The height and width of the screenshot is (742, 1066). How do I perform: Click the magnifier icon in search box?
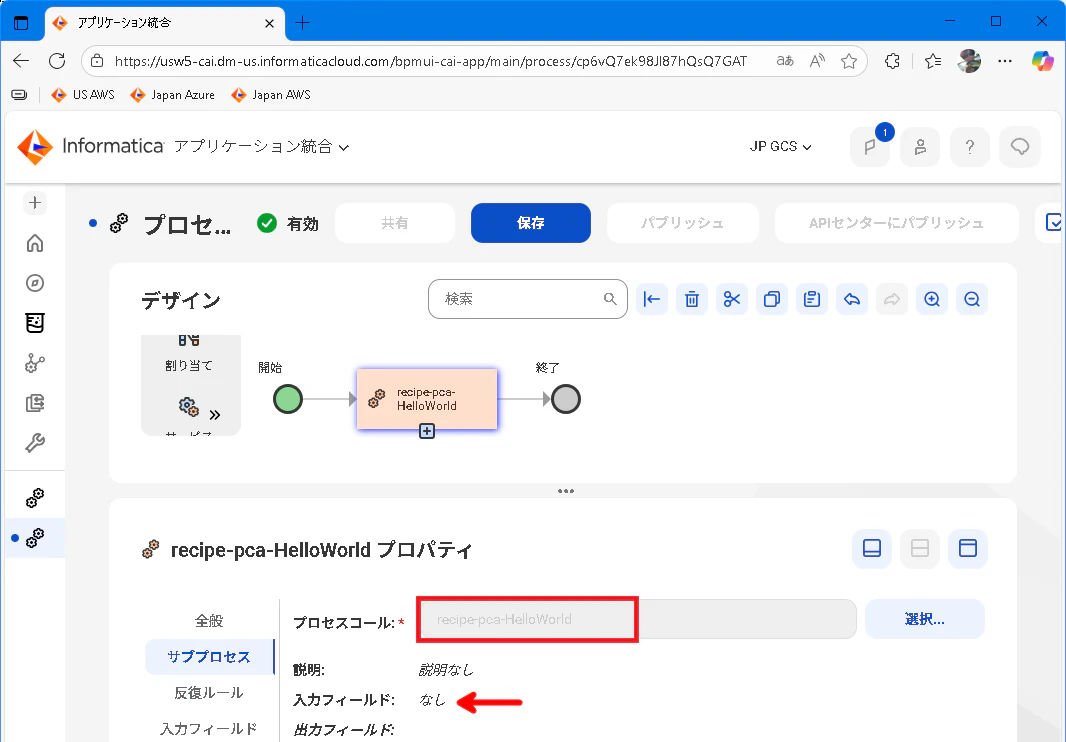(610, 299)
